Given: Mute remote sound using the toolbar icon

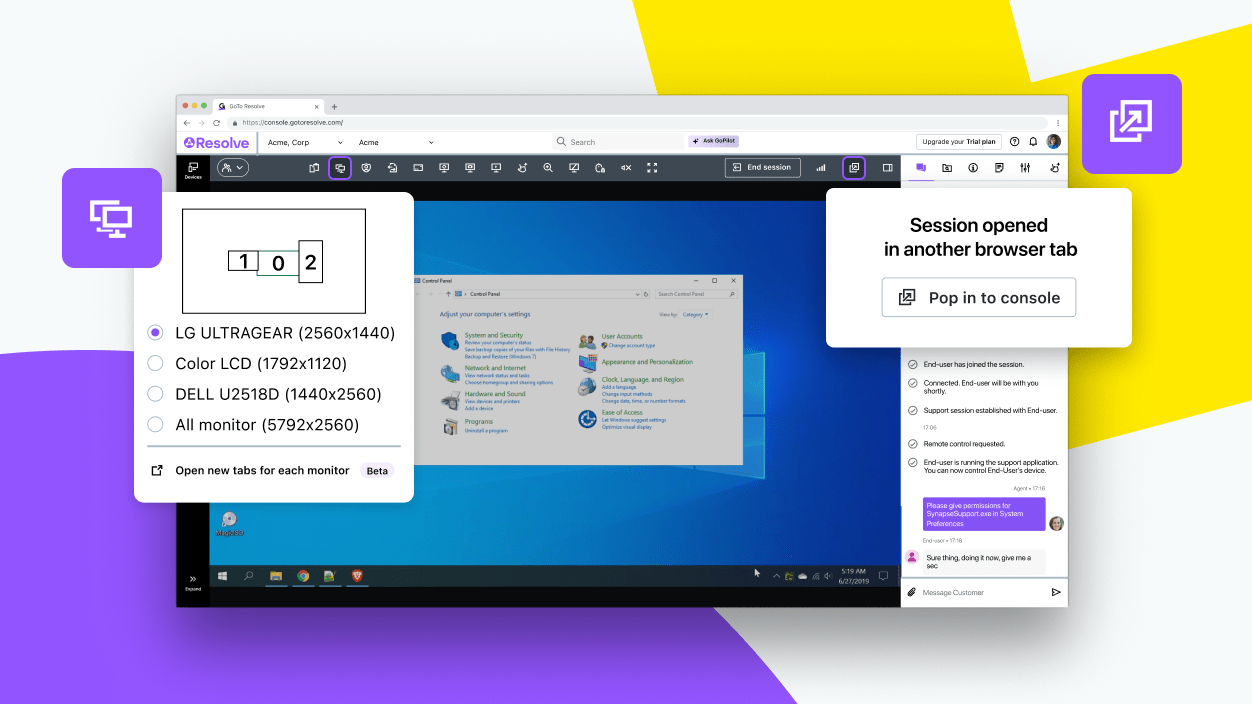Looking at the screenshot, I should 625,167.
